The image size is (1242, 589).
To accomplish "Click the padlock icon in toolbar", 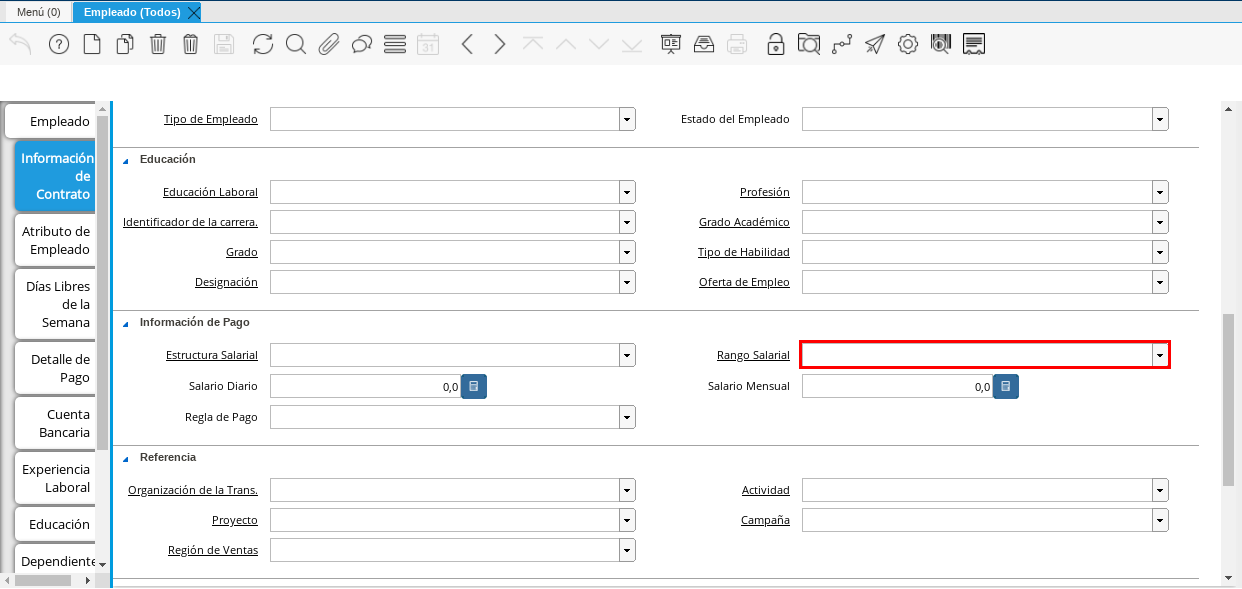I will pos(775,44).
